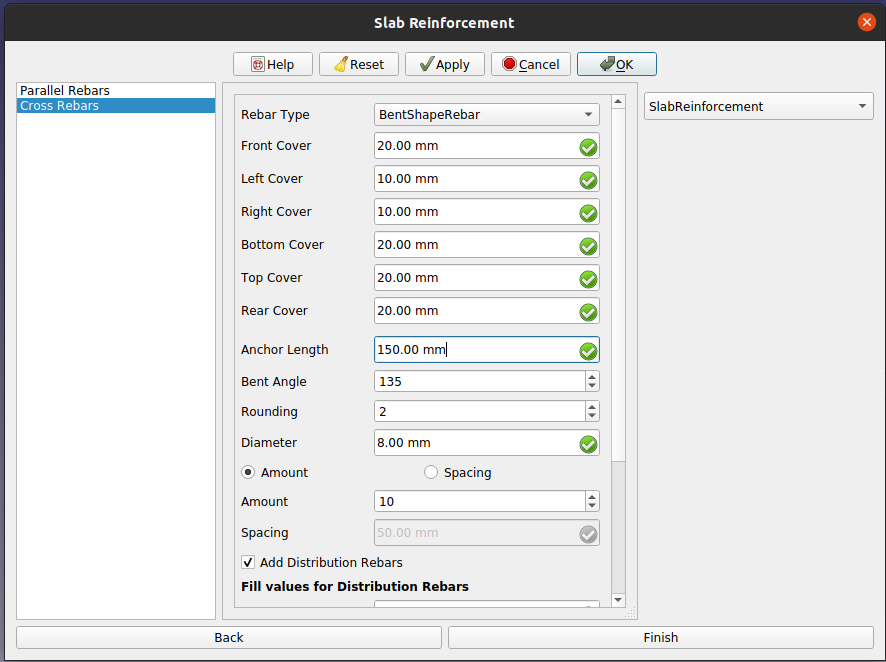Viewport: 886px width, 662px height.
Task: Reset the form with the Reset button
Action: click(359, 64)
